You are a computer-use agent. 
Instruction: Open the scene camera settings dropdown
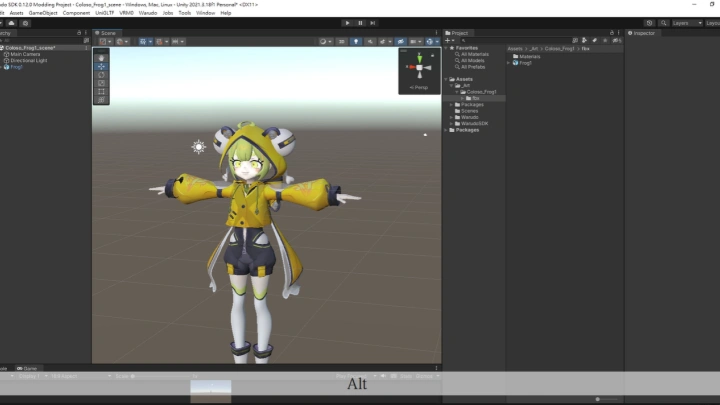(x=416, y=41)
